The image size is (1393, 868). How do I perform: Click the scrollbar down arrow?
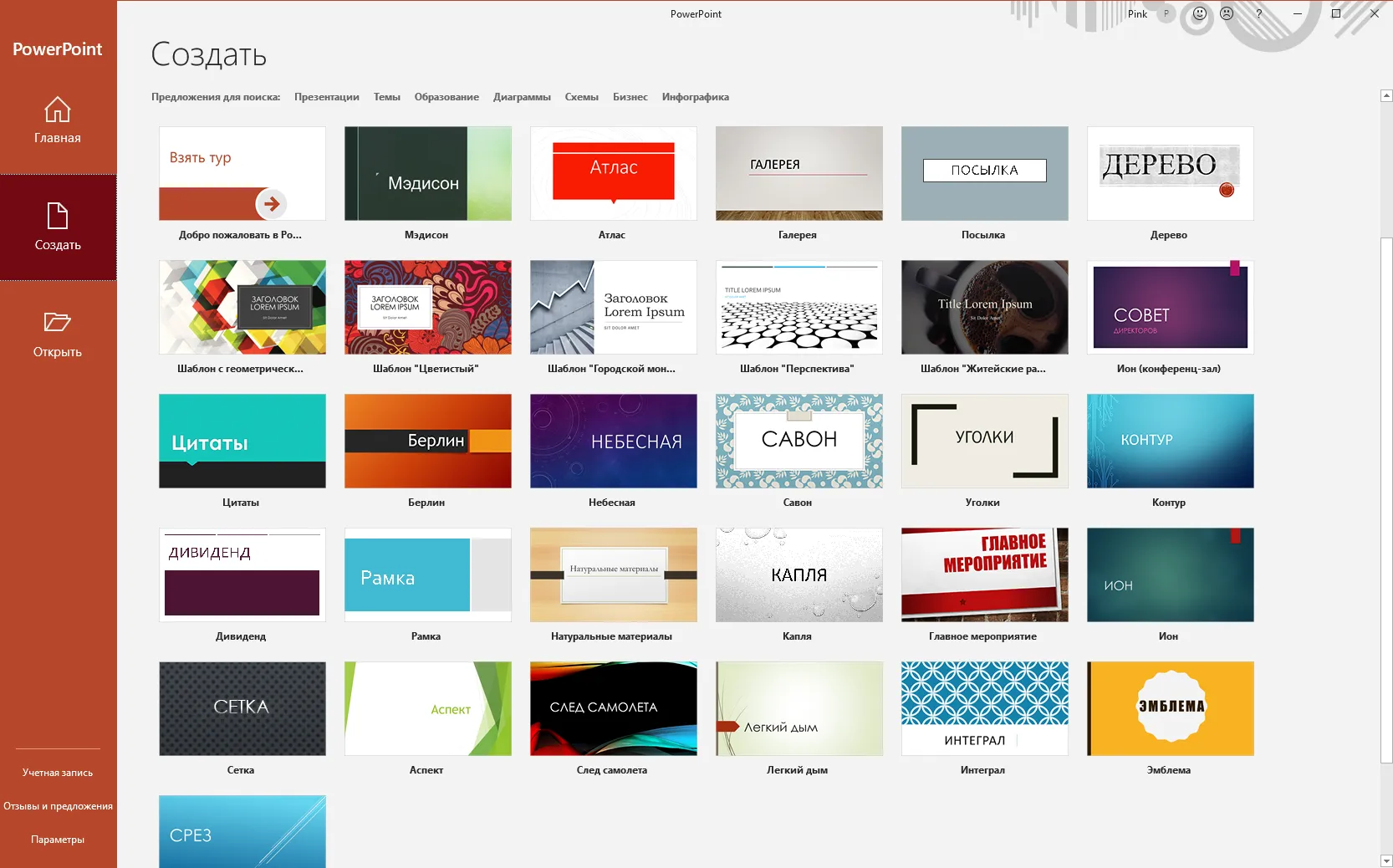pos(1386,860)
